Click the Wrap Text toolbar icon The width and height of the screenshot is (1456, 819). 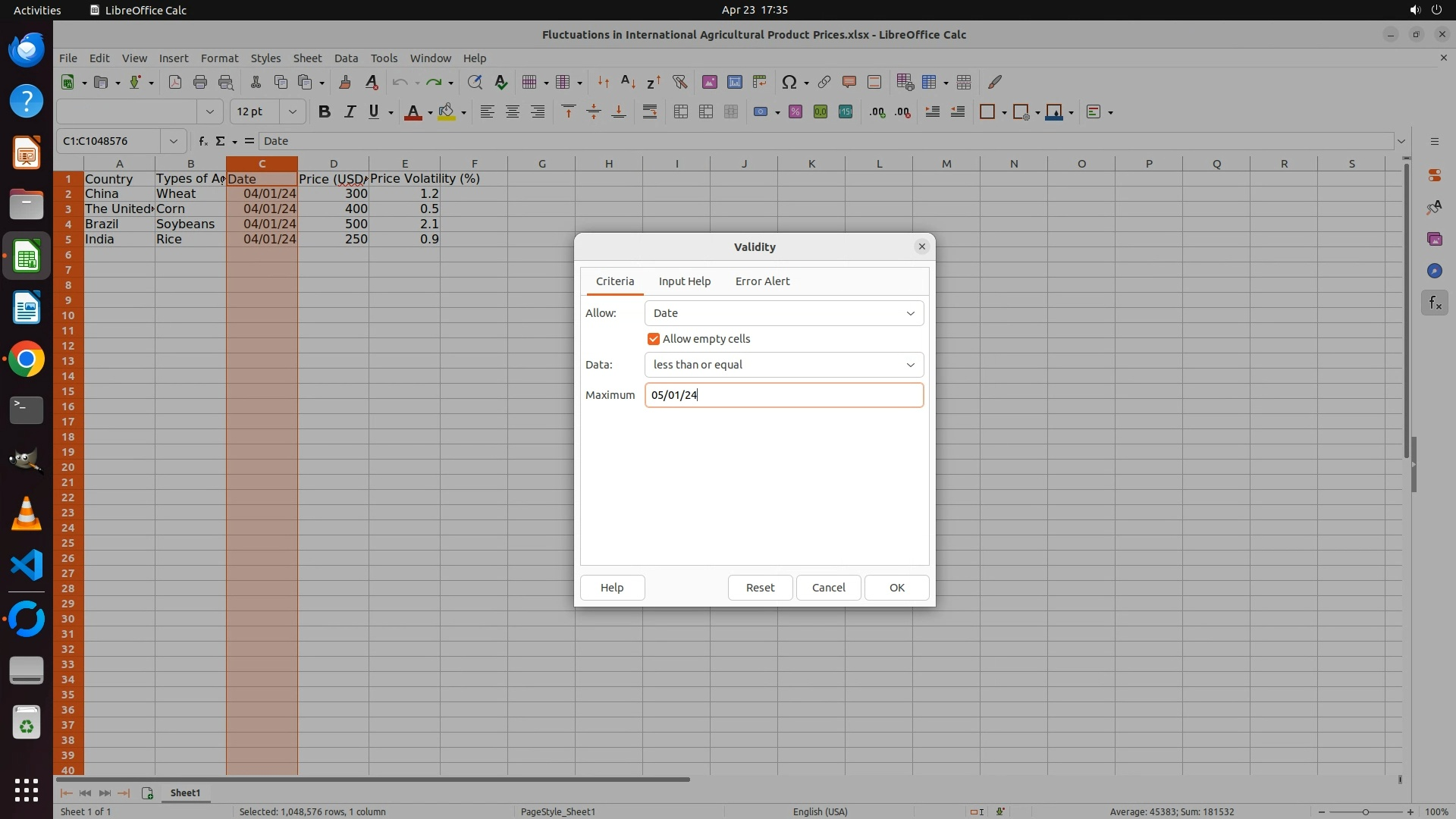650,112
